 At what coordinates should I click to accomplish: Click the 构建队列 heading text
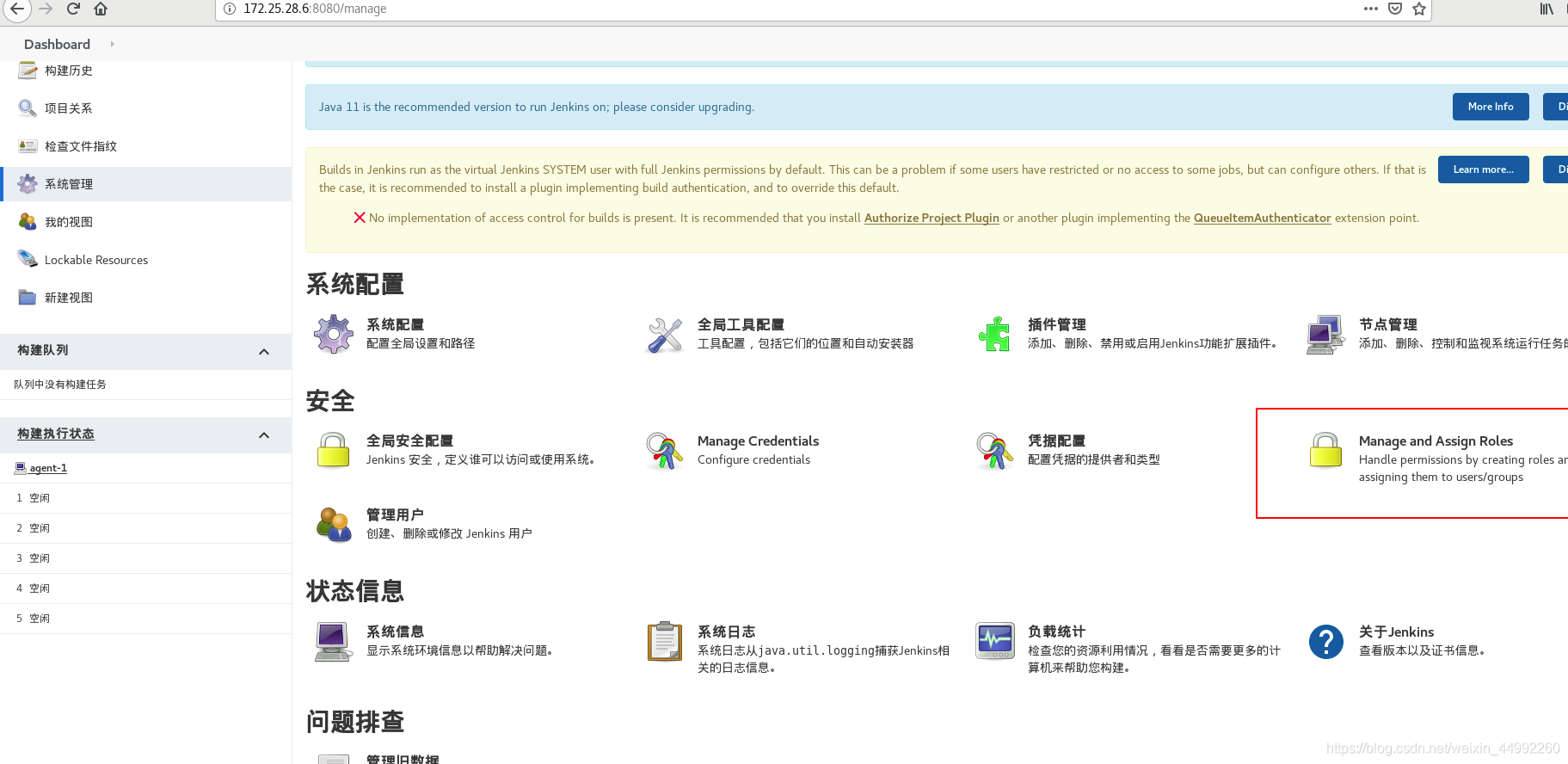43,350
